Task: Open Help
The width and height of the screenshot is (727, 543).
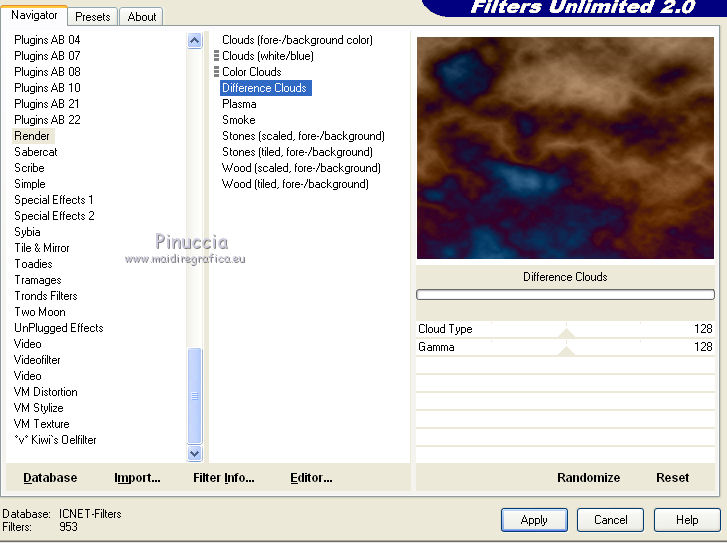Action: pyautogui.click(x=687, y=520)
